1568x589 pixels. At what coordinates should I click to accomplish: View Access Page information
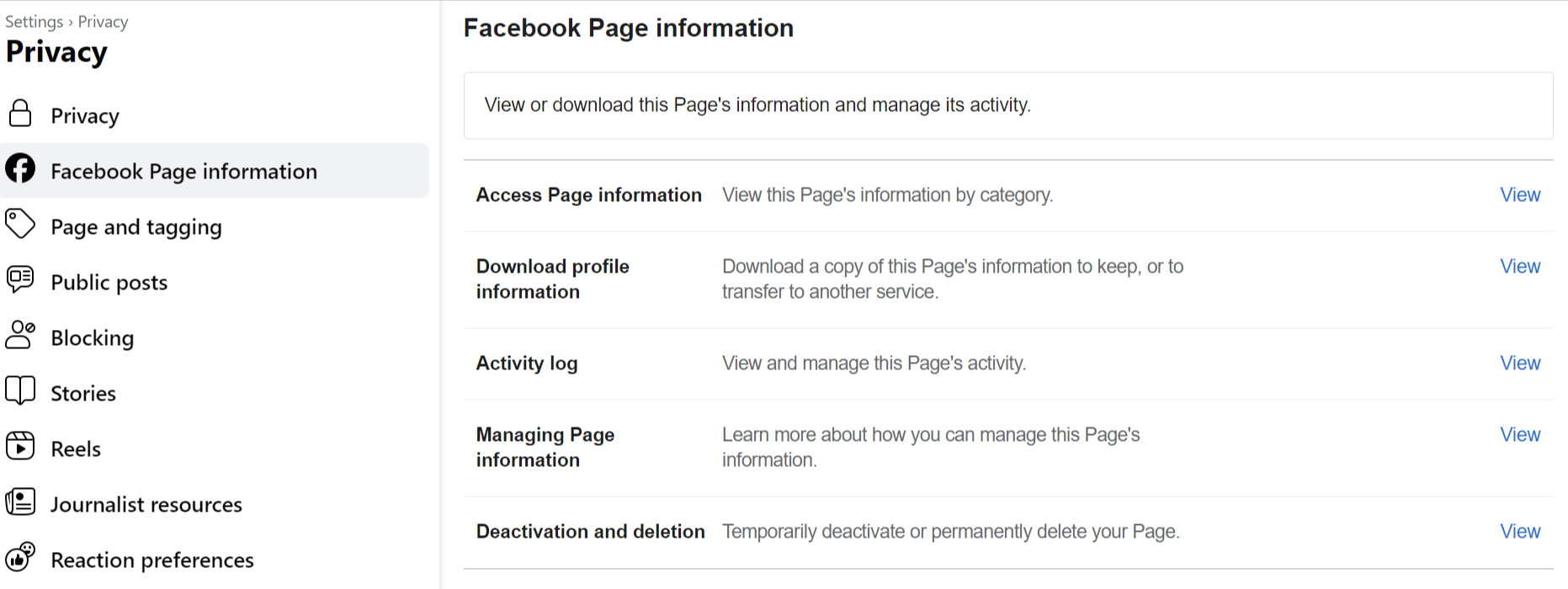(x=1520, y=194)
